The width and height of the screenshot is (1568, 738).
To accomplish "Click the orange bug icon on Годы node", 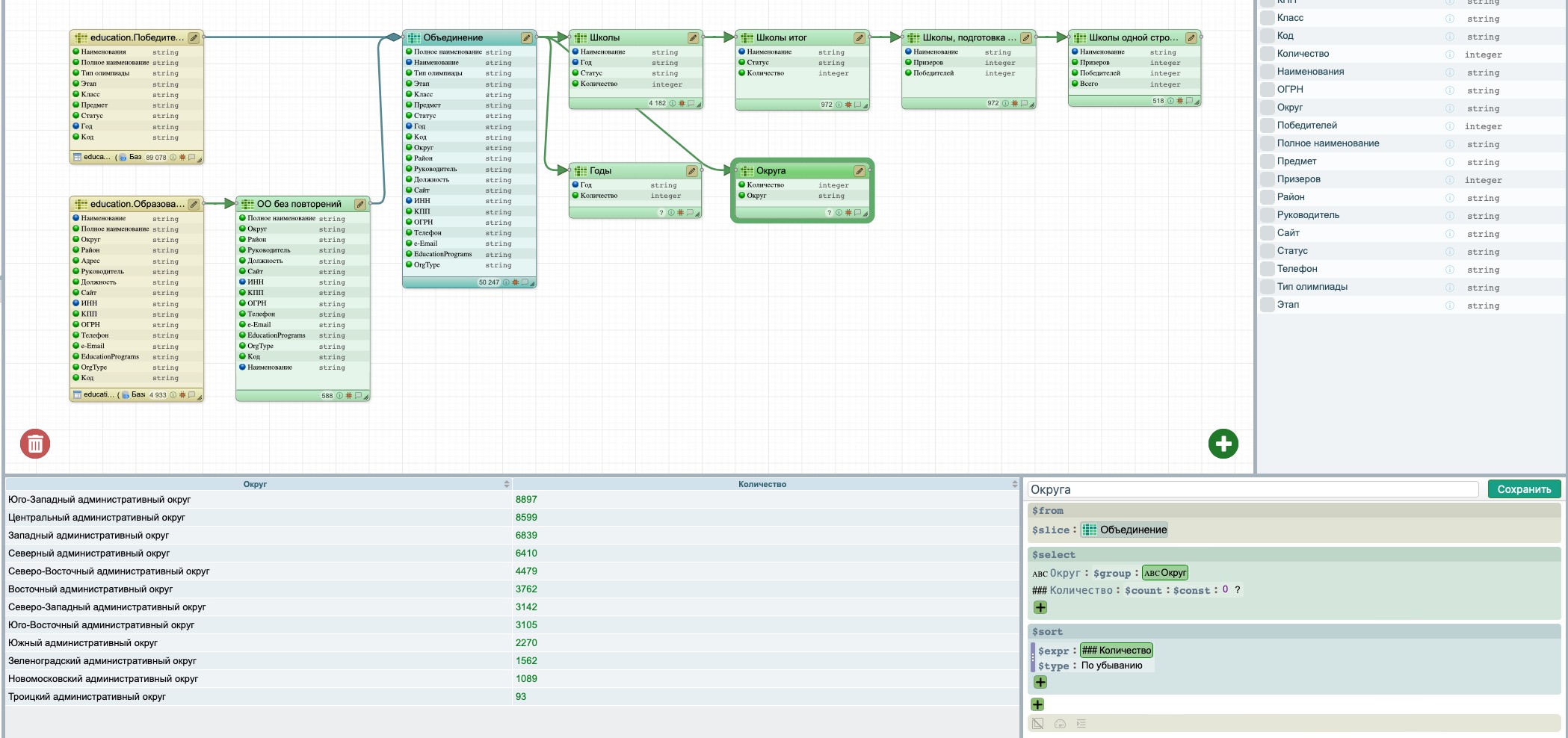I will point(680,213).
